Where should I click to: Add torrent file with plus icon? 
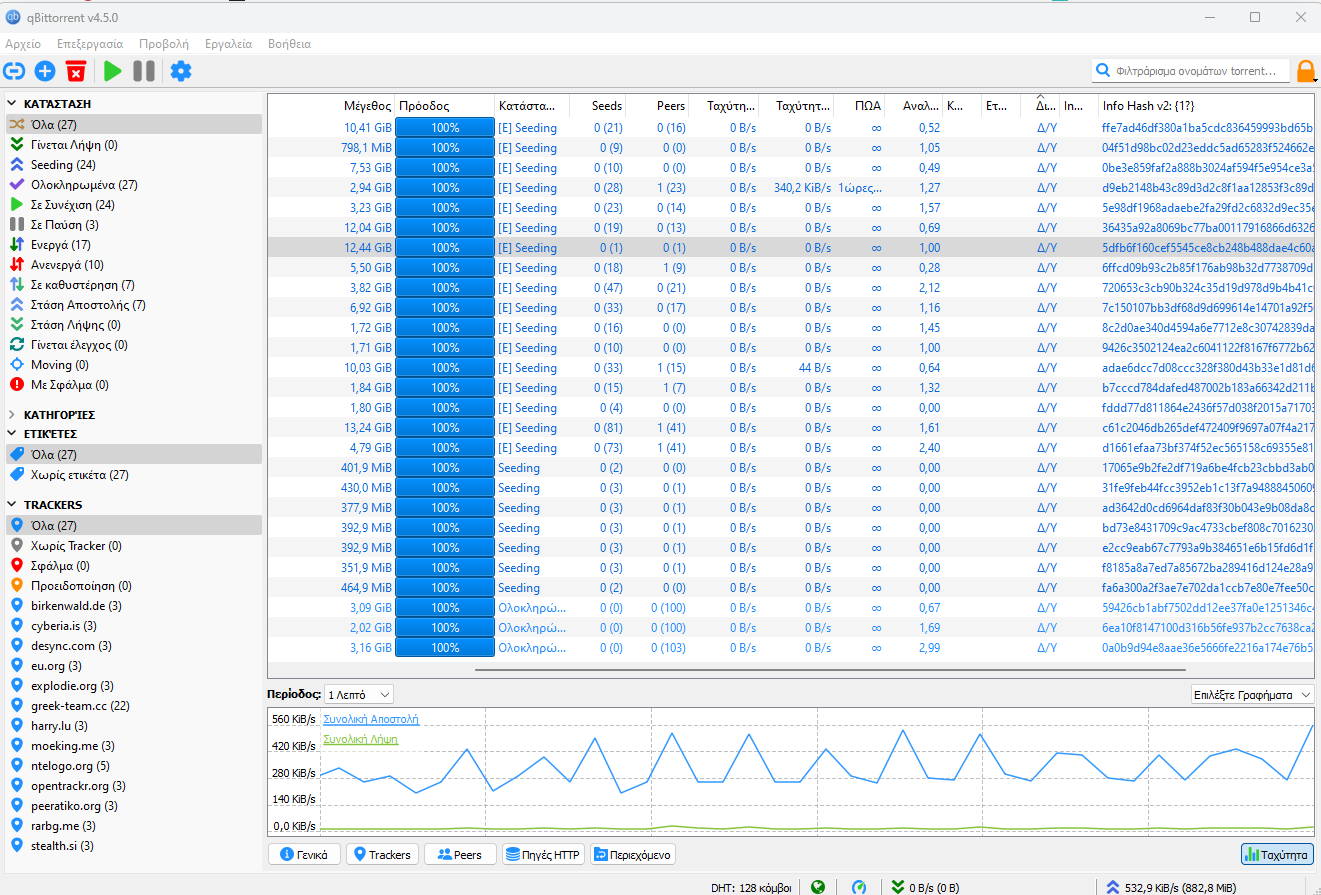pos(45,71)
